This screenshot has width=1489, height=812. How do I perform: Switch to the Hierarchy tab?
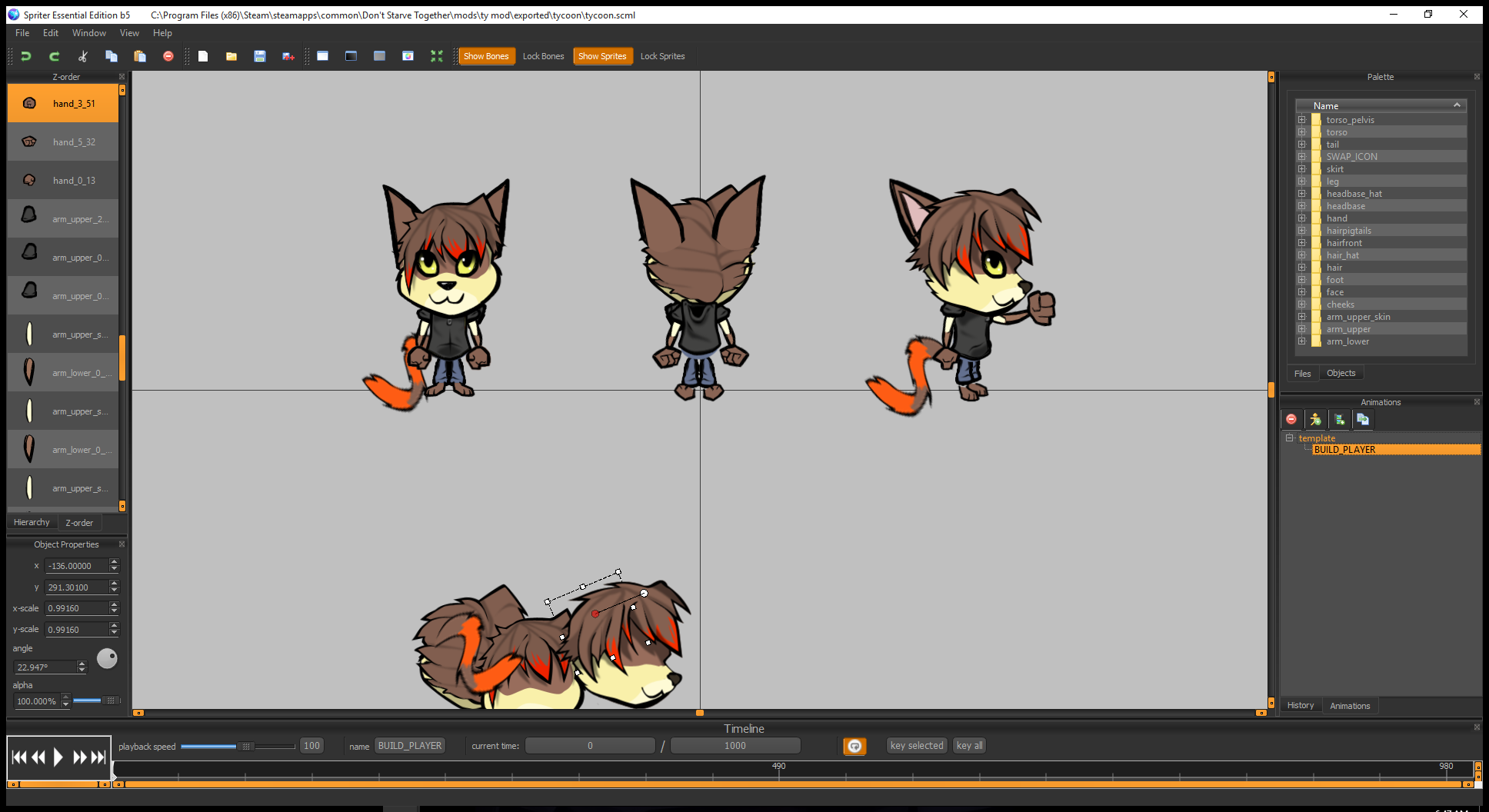pos(32,522)
